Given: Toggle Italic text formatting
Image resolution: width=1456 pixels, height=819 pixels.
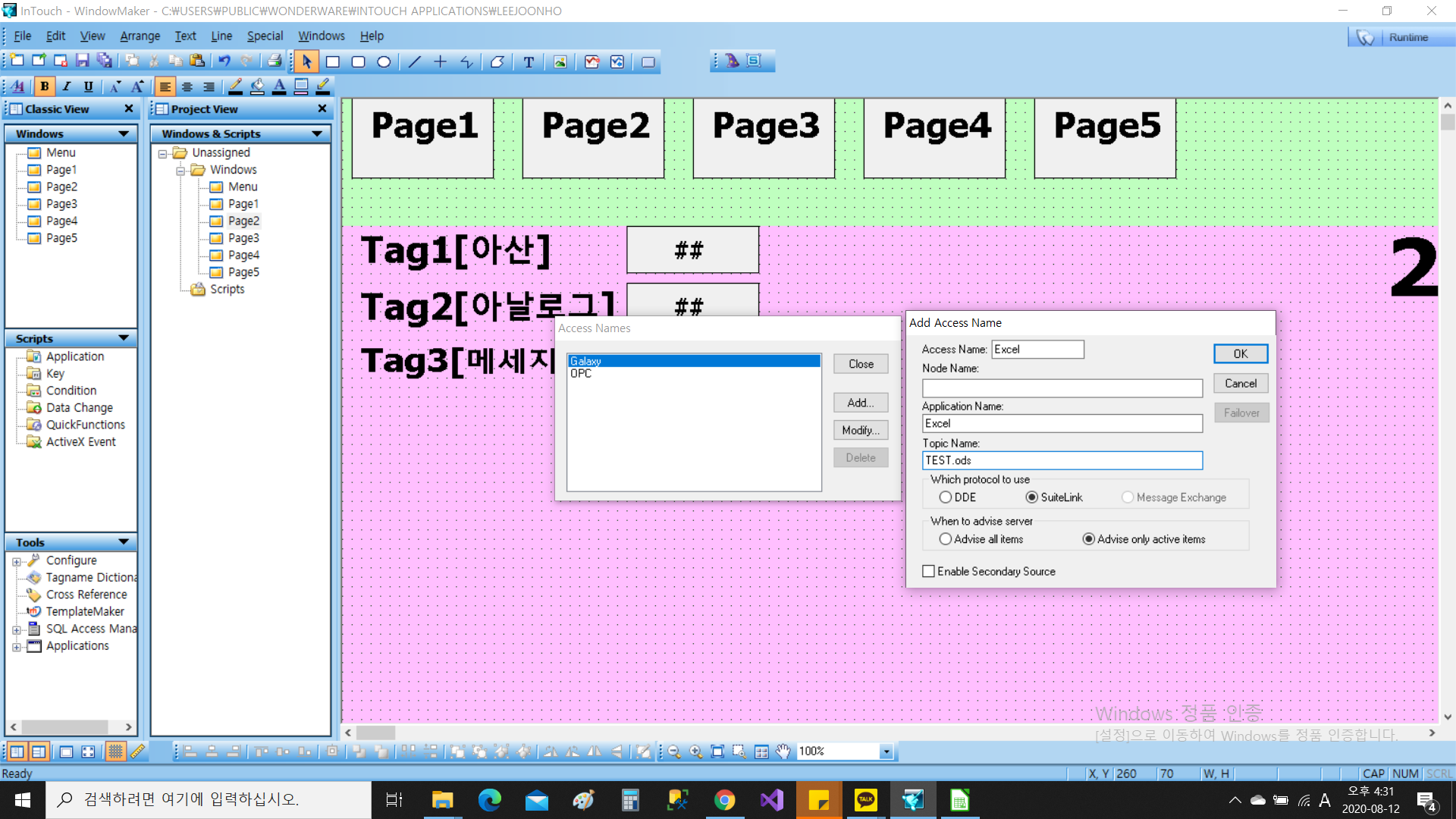Looking at the screenshot, I should coord(66,86).
